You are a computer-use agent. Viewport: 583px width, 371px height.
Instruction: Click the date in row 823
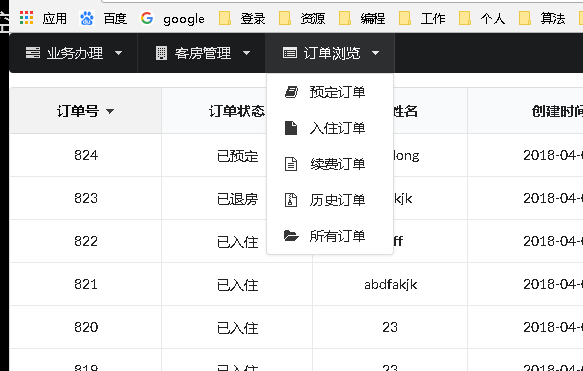tap(553, 198)
